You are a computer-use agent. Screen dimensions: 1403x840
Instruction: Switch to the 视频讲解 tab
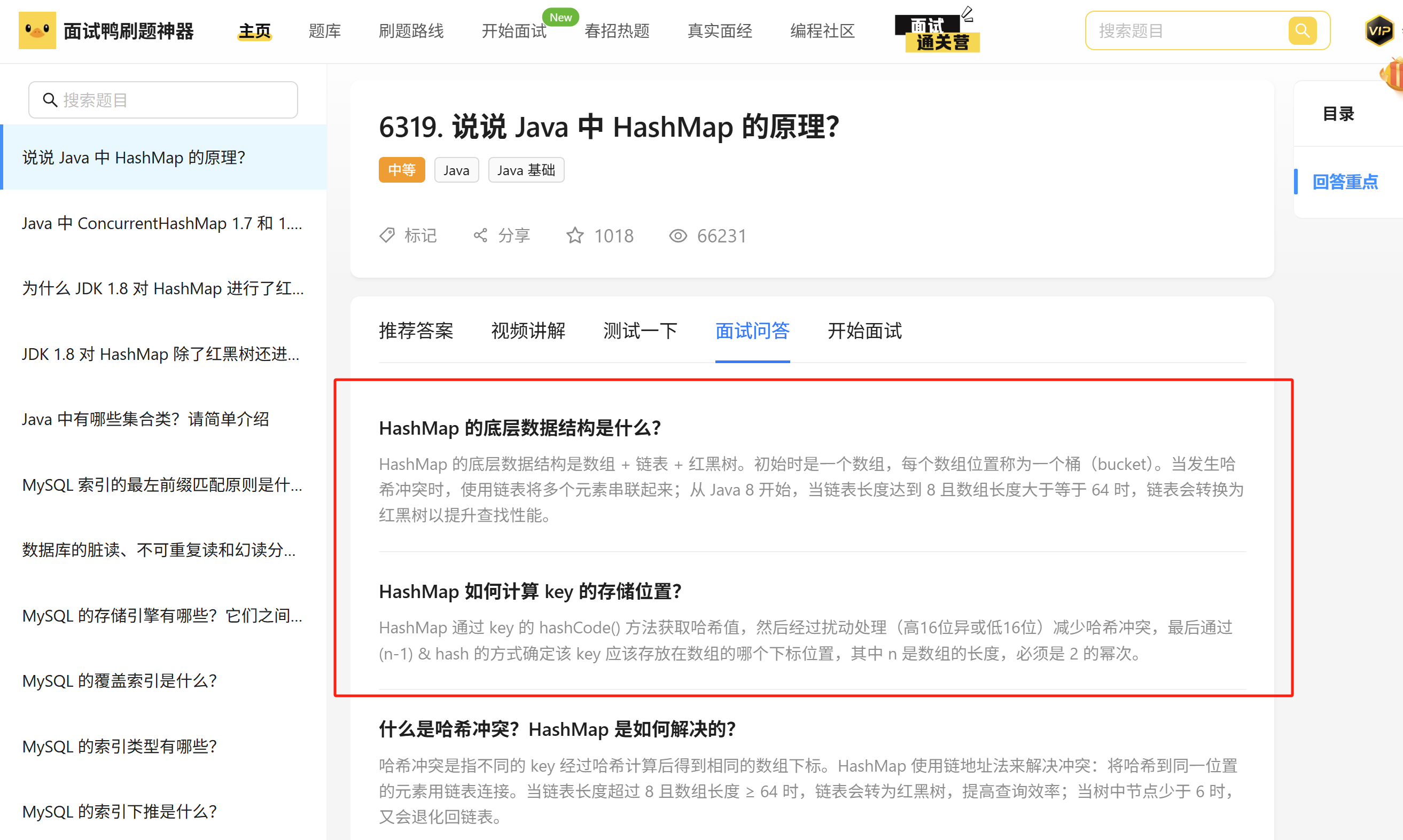click(528, 331)
